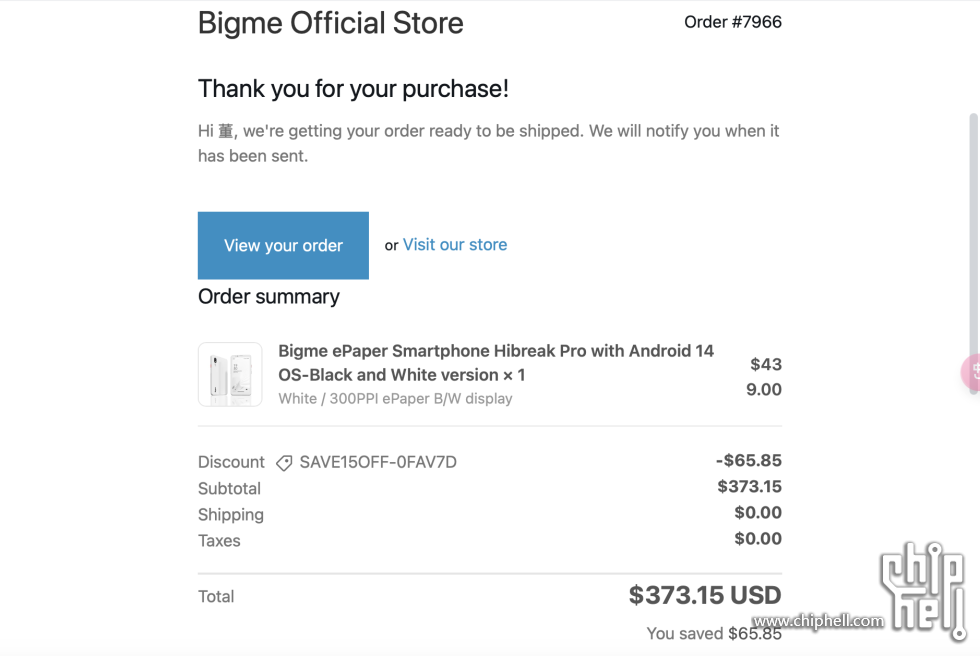Click the -$65.85 discount amount

point(749,460)
